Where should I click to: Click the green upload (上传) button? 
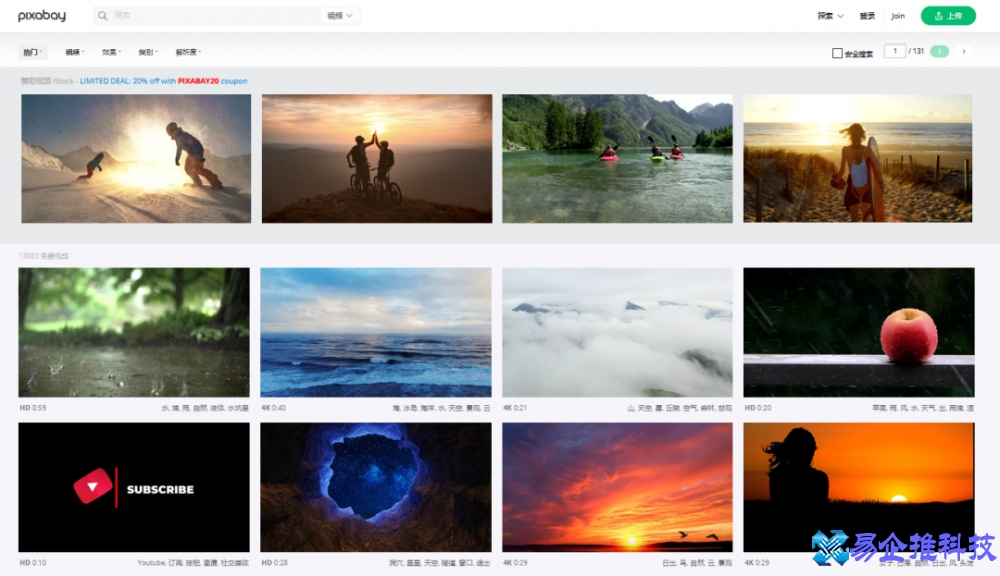[947, 16]
